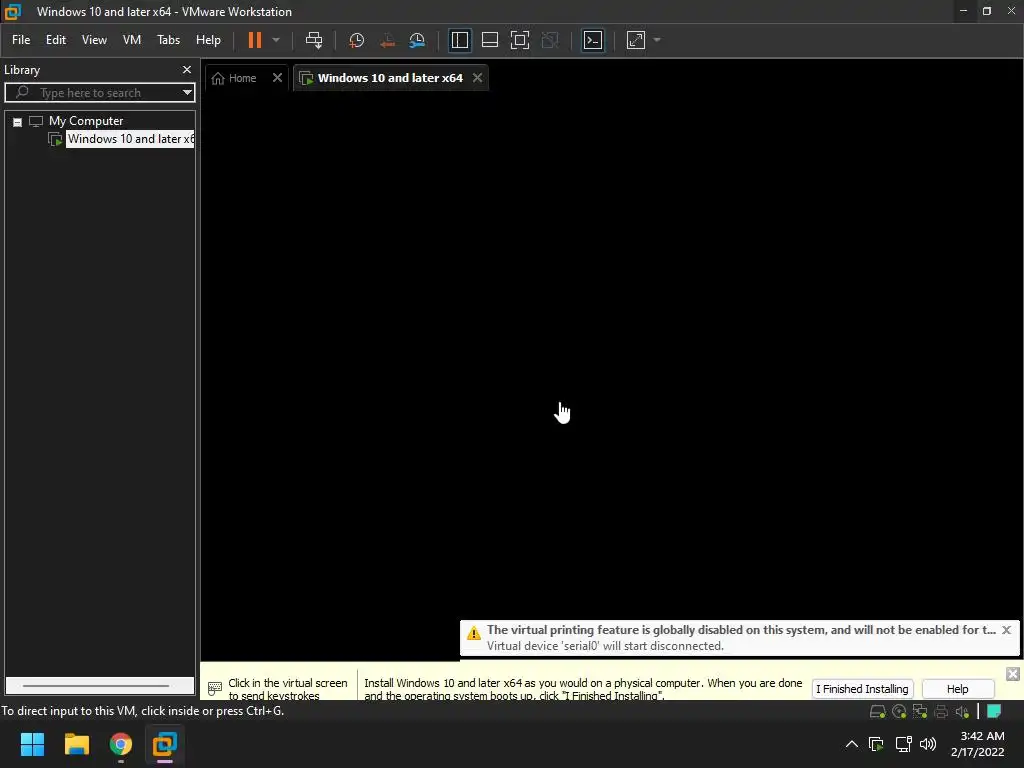1024x768 pixels.
Task: Click the Send Ctrl+Alt+Del toolbar icon
Action: tap(314, 40)
